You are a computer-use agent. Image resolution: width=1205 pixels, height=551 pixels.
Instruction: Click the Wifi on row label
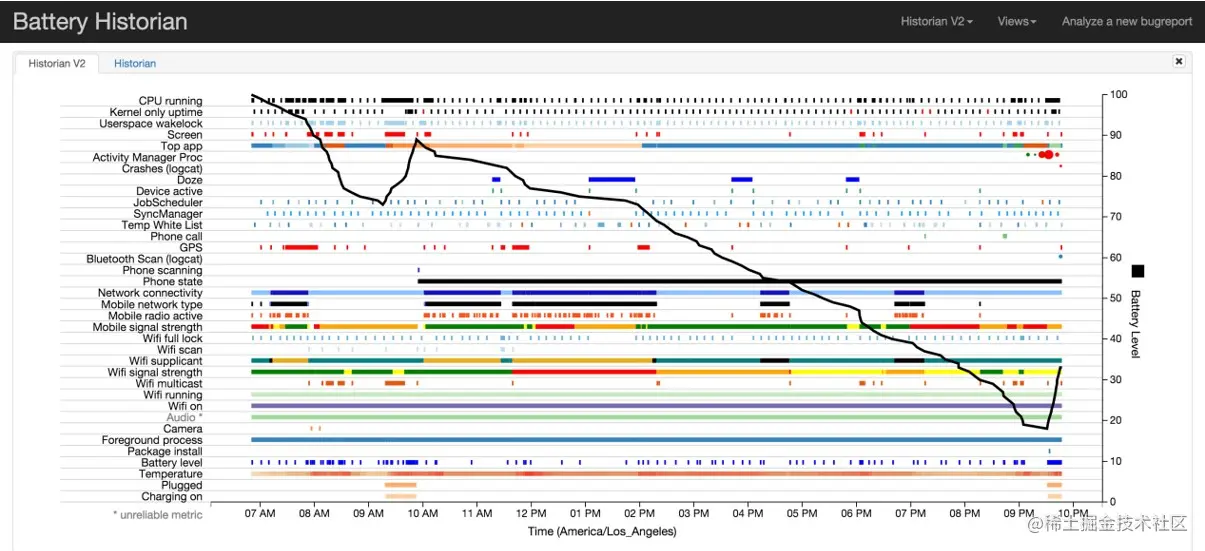coord(186,407)
